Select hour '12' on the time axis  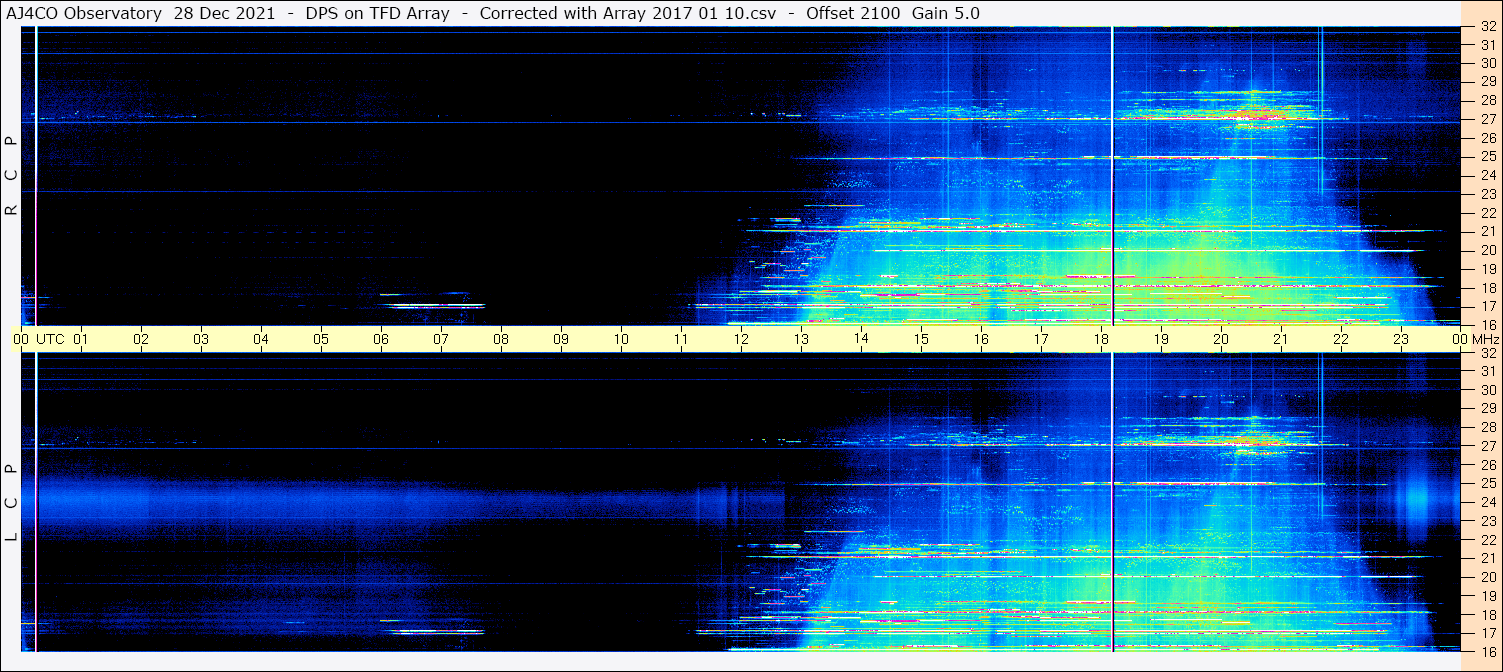[741, 339]
